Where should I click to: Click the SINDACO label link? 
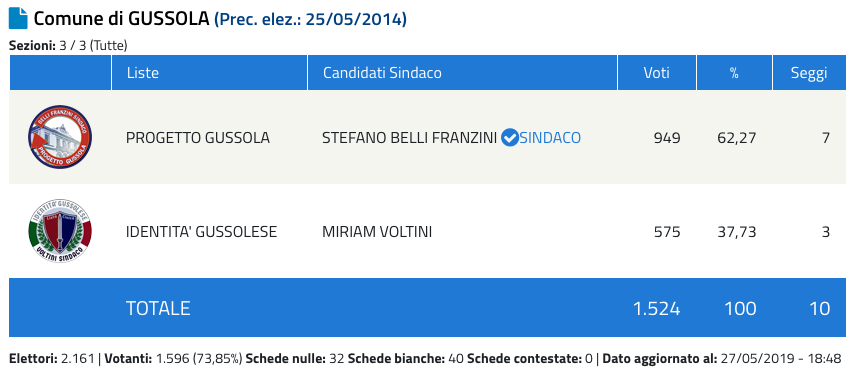550,138
